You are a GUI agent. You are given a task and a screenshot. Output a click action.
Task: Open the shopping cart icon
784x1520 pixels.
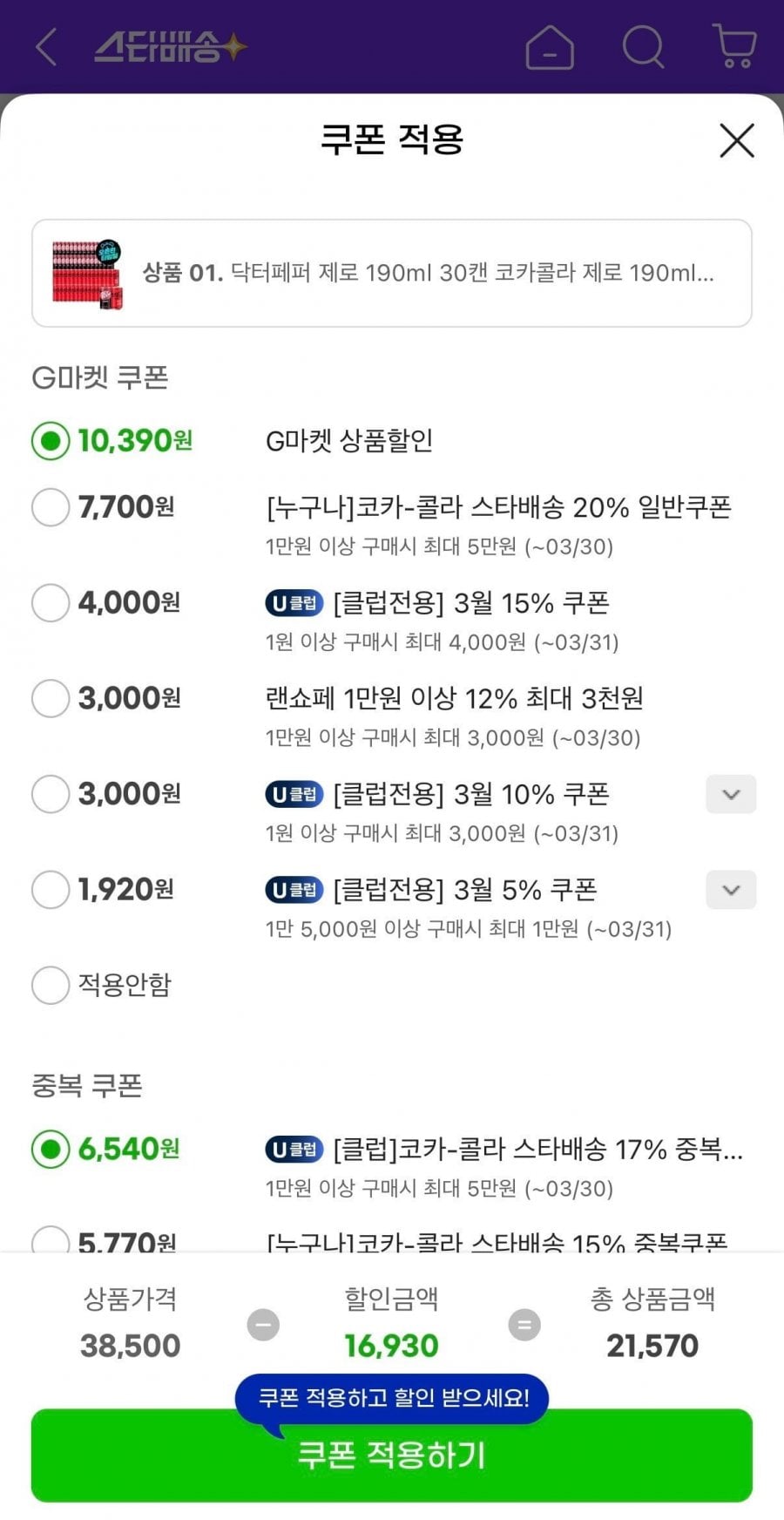pos(733,46)
